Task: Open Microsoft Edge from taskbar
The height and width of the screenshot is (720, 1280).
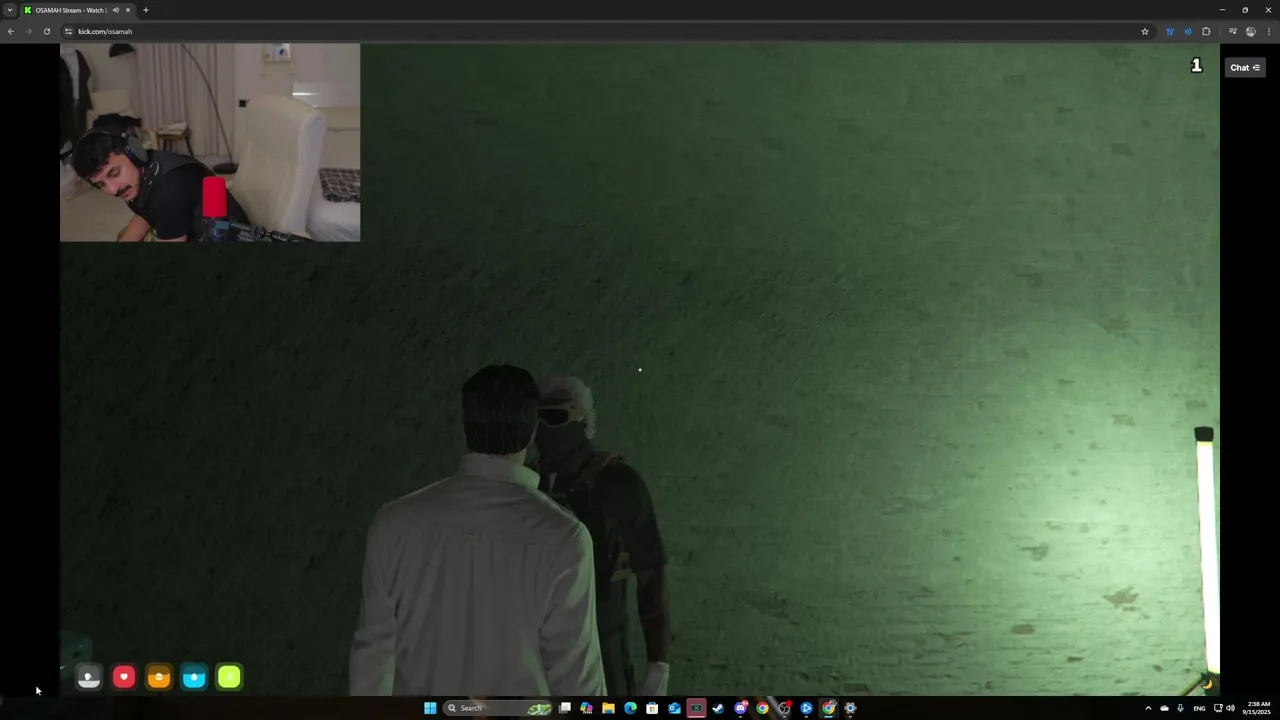Action: click(630, 708)
